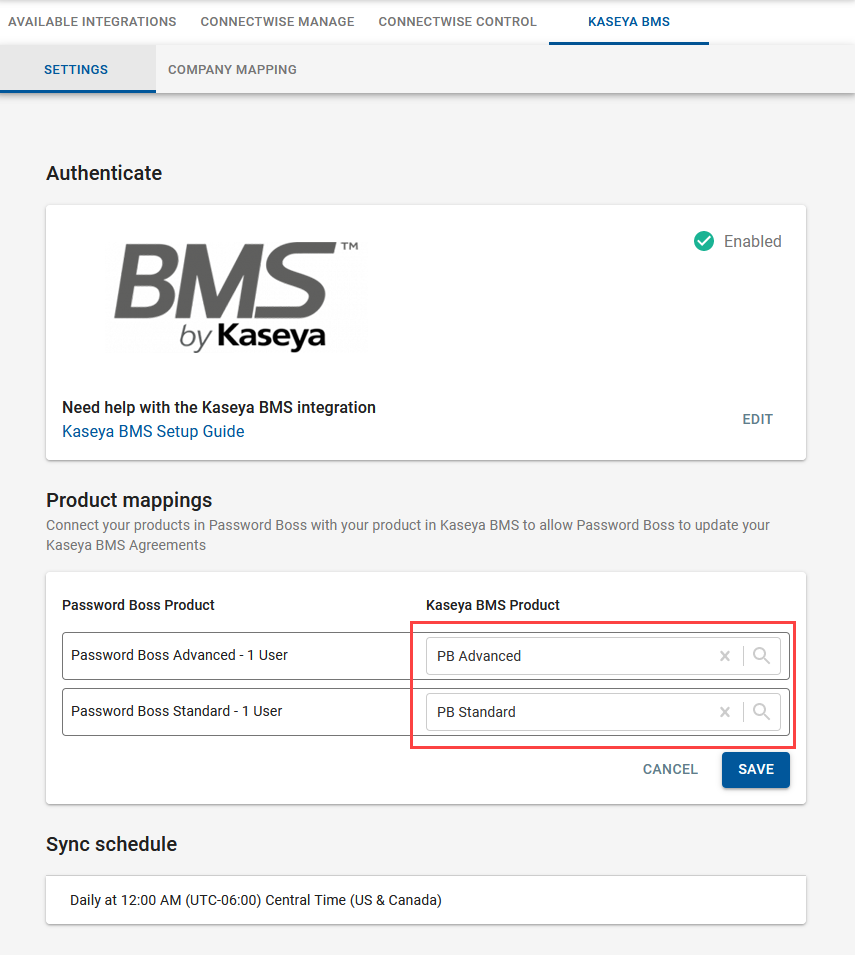Open the Available Integrations tab
855x955 pixels.
pyautogui.click(x=92, y=21)
